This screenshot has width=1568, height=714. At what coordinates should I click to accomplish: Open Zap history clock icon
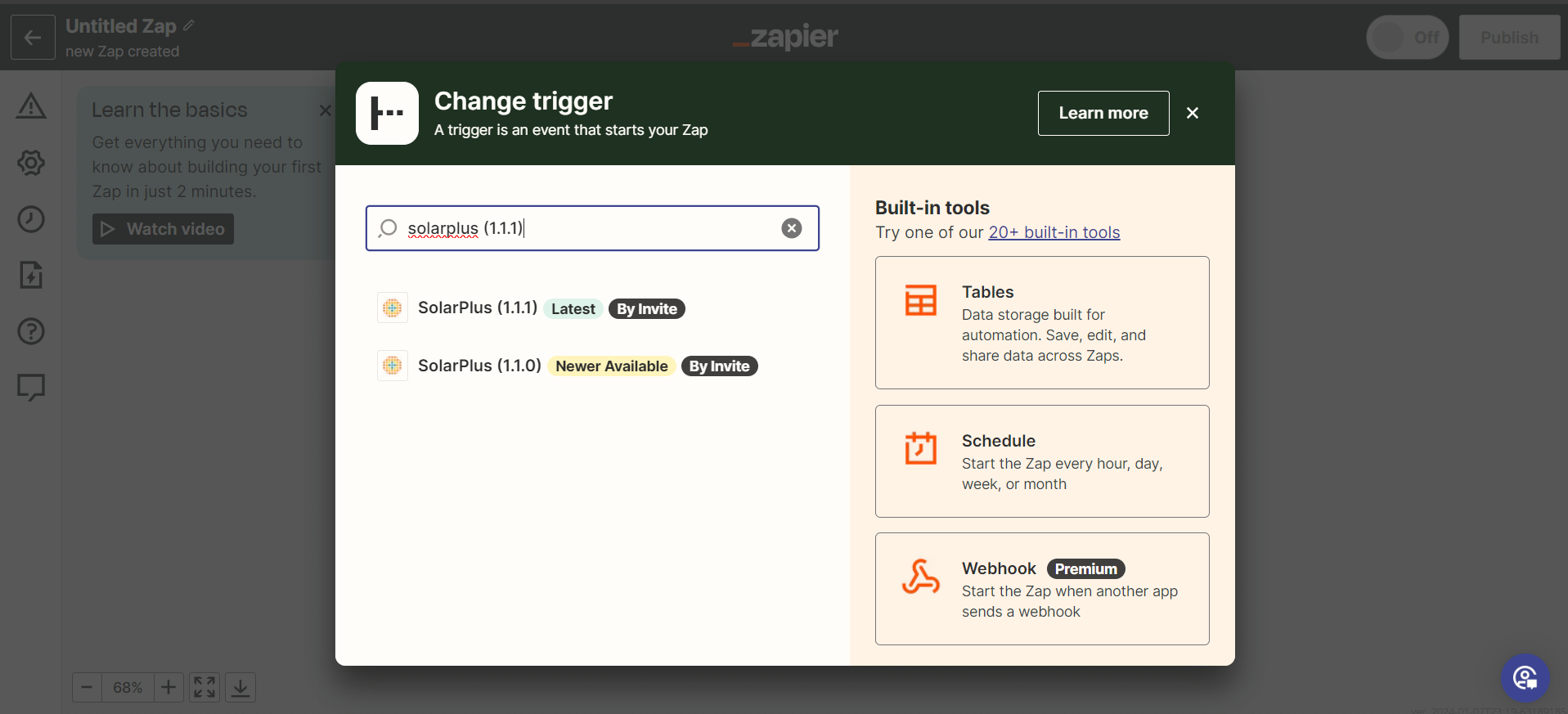tap(31, 219)
